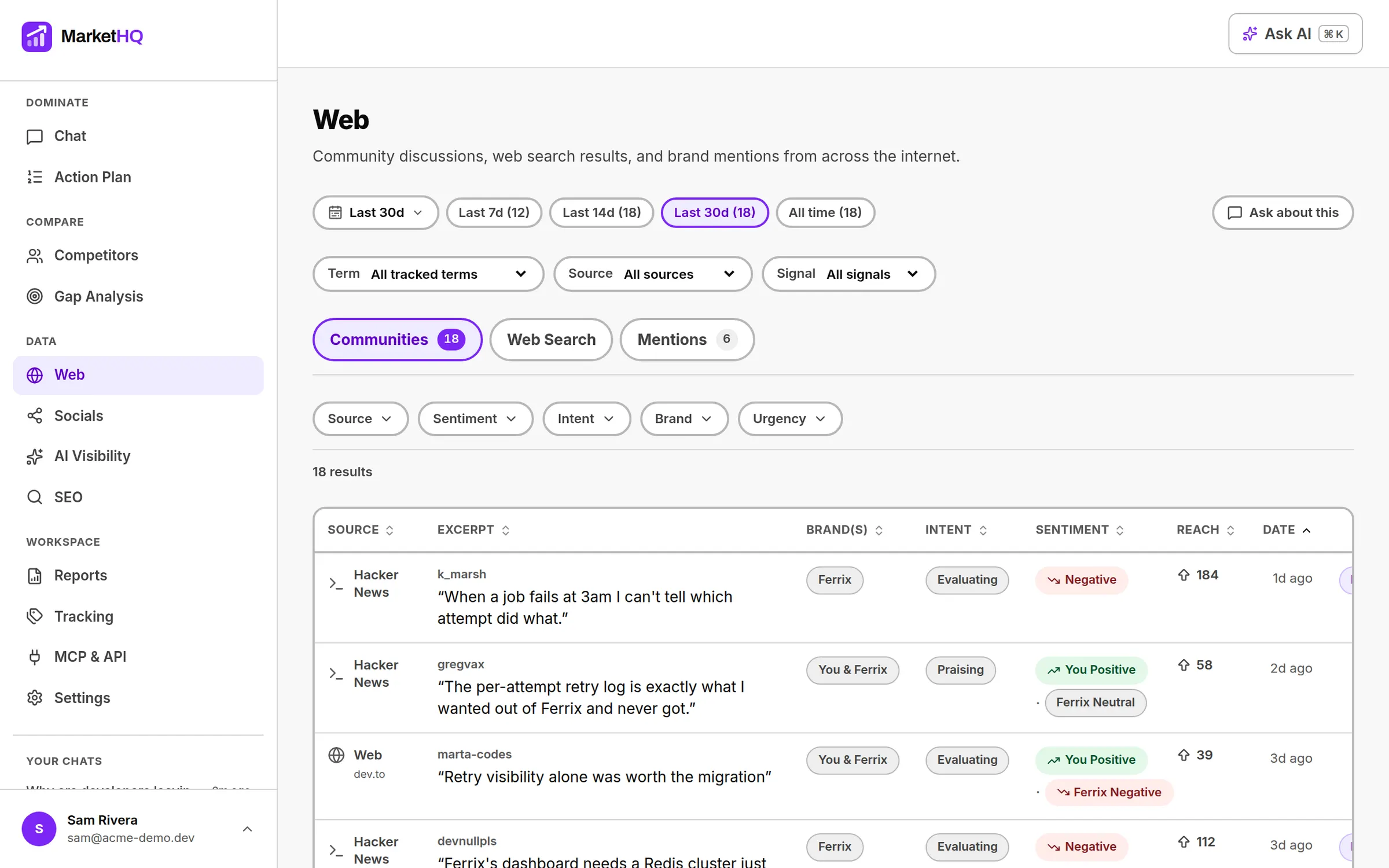The width and height of the screenshot is (1389, 868).
Task: Select the Last 7d (12) filter
Action: tap(494, 212)
